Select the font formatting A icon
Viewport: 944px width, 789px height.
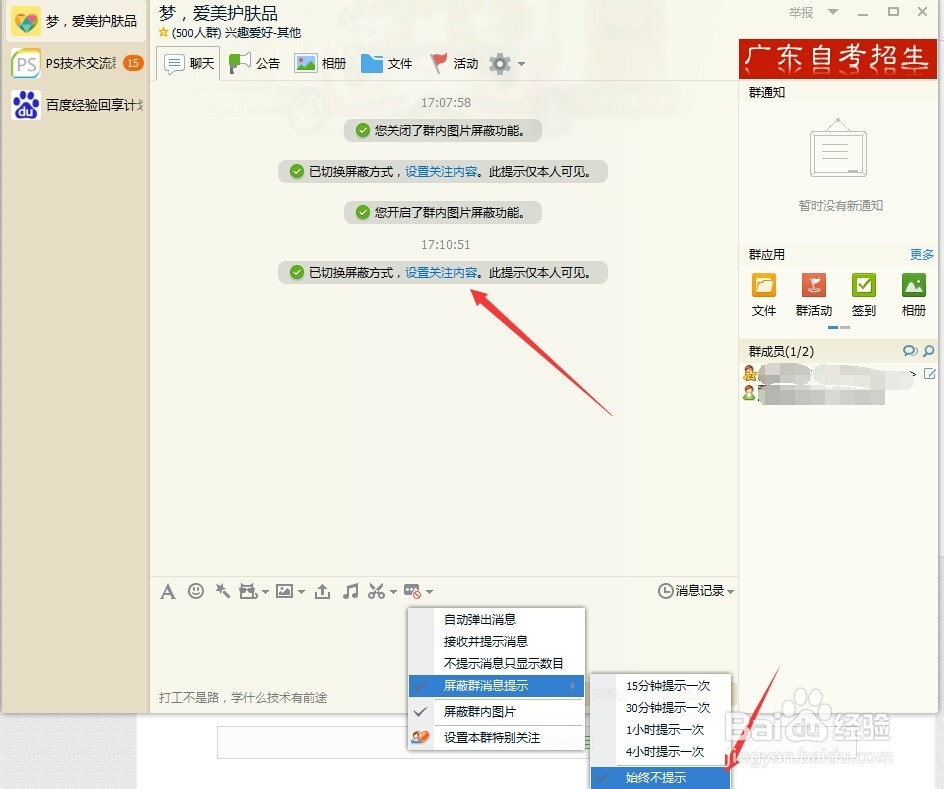tap(167, 591)
